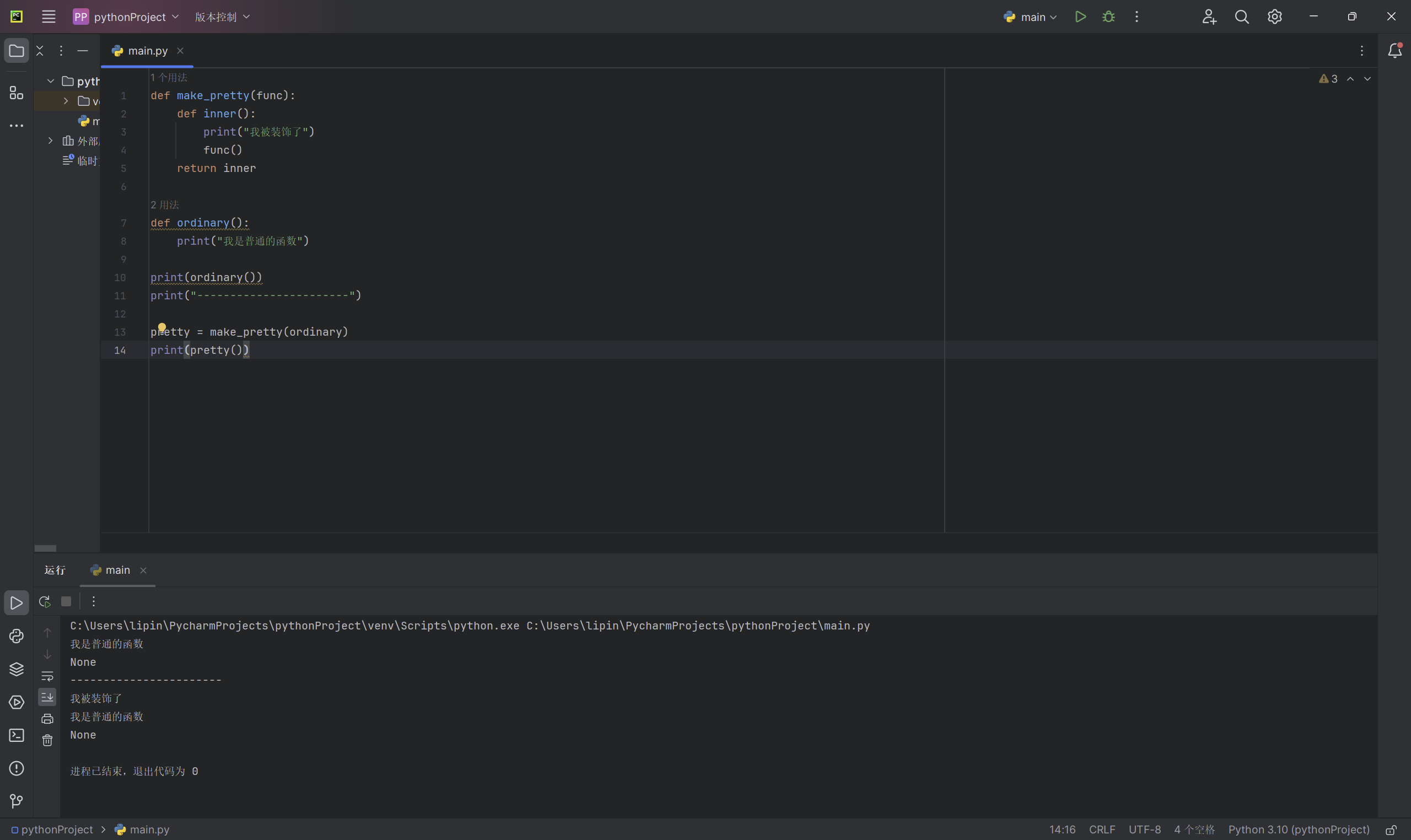This screenshot has width=1411, height=840.
Task: Open the Git version control window
Action: click(x=17, y=801)
